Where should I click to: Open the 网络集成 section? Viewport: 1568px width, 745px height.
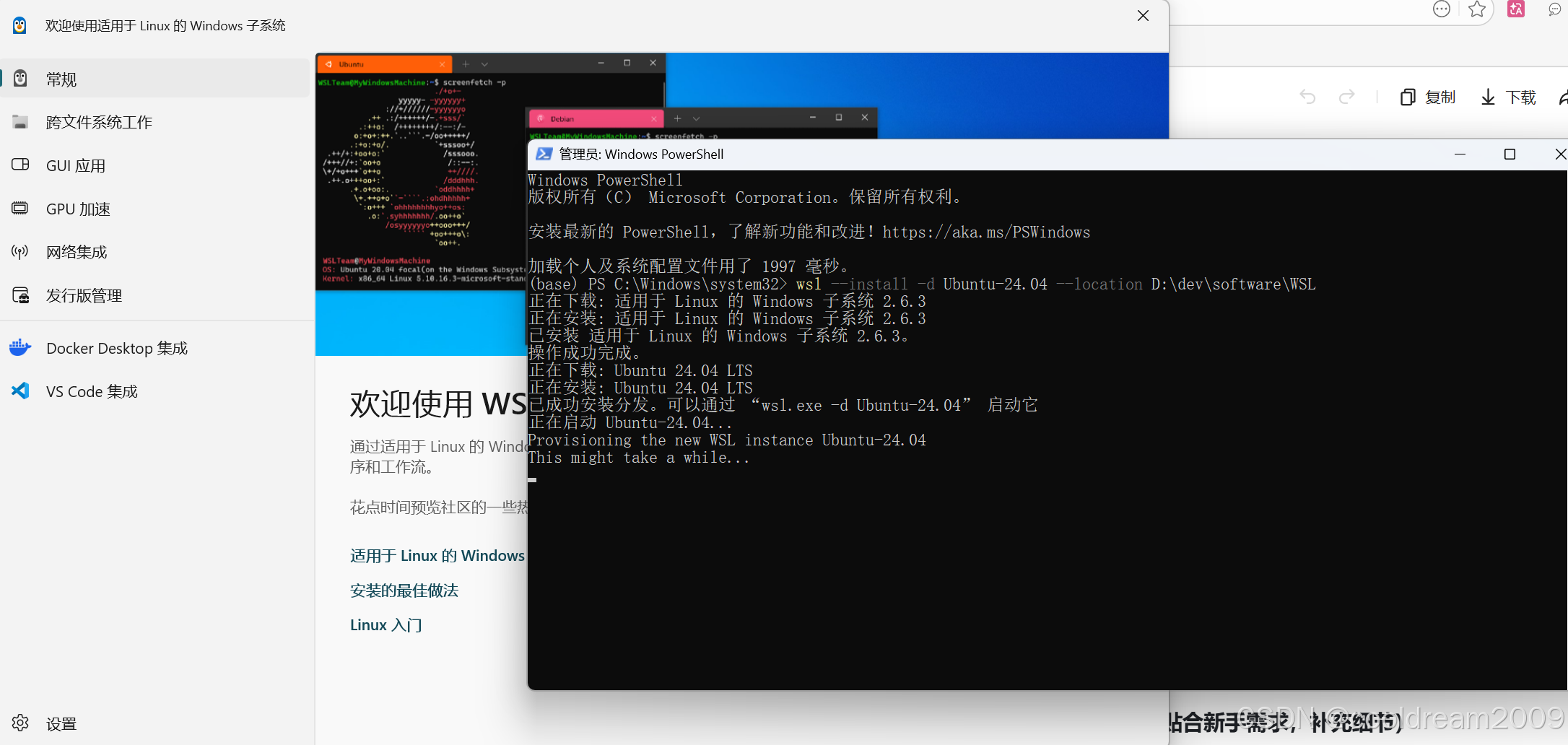pyautogui.click(x=155, y=252)
